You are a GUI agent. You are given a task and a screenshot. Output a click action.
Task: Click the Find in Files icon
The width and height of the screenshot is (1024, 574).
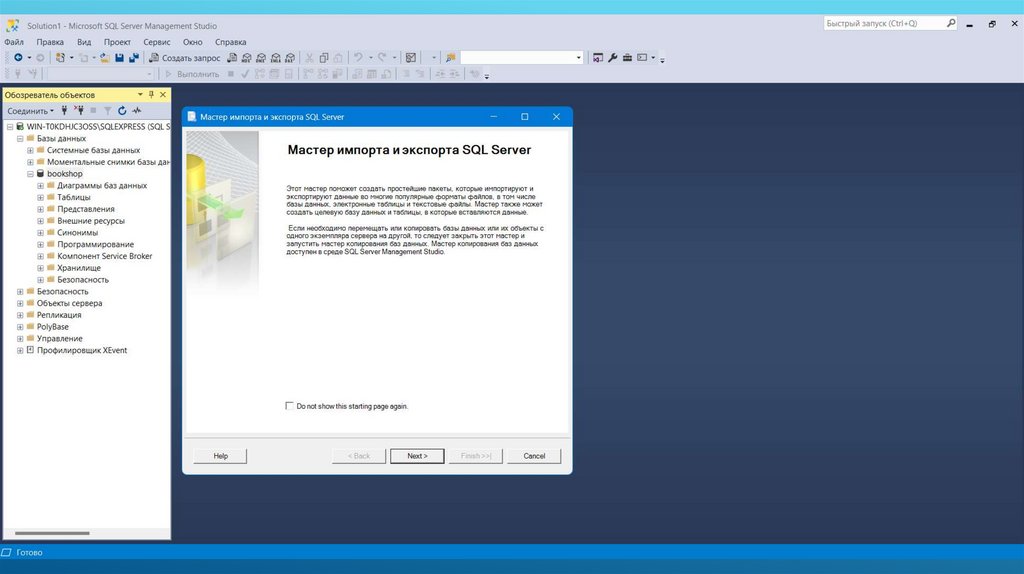point(451,57)
